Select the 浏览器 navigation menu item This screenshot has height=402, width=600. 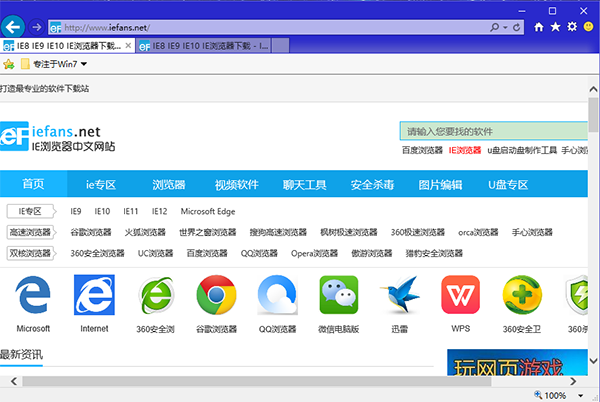(168, 185)
